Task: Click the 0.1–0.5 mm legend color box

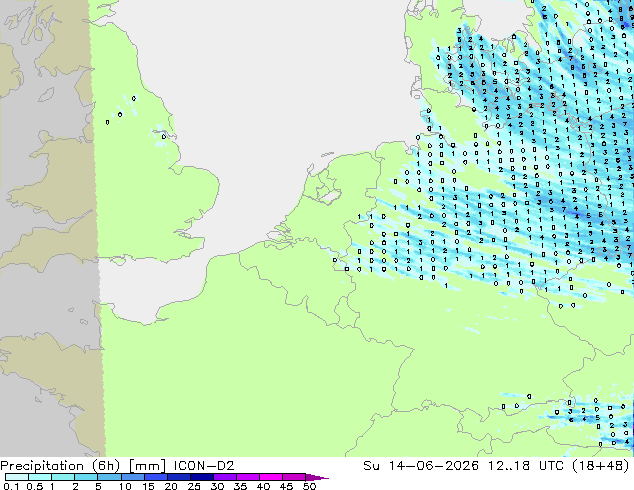Action: [x=17, y=477]
